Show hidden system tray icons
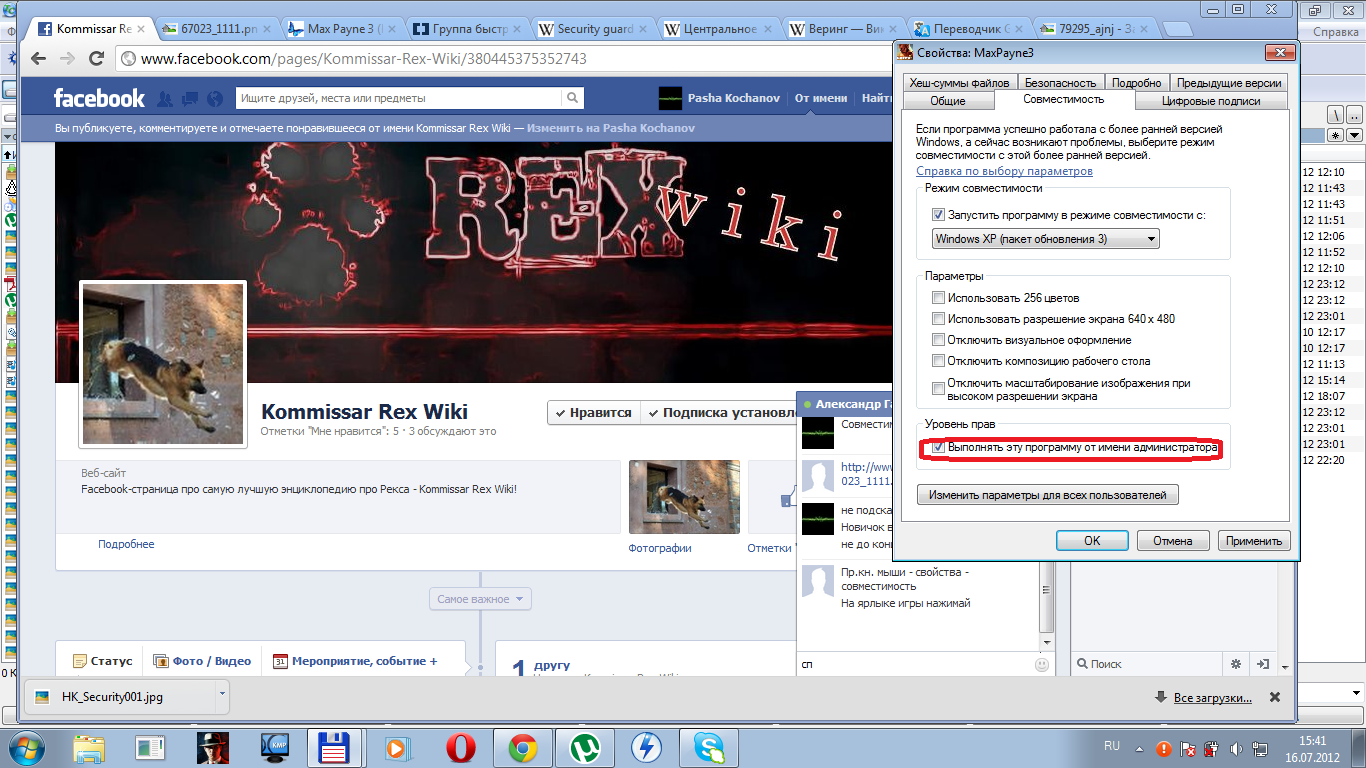The image size is (1366, 768). 1139,747
